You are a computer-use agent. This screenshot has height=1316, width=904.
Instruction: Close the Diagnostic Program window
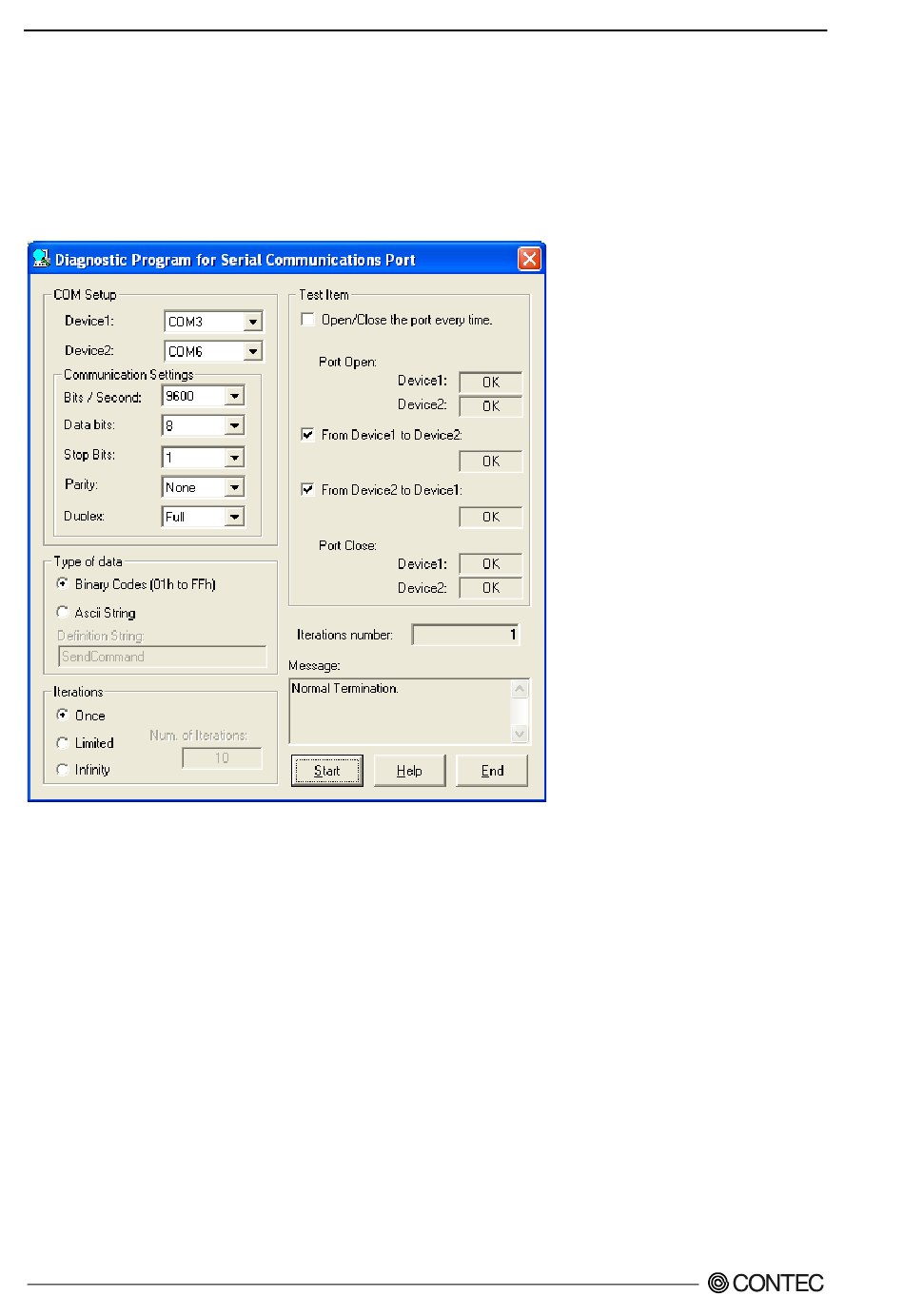click(529, 259)
